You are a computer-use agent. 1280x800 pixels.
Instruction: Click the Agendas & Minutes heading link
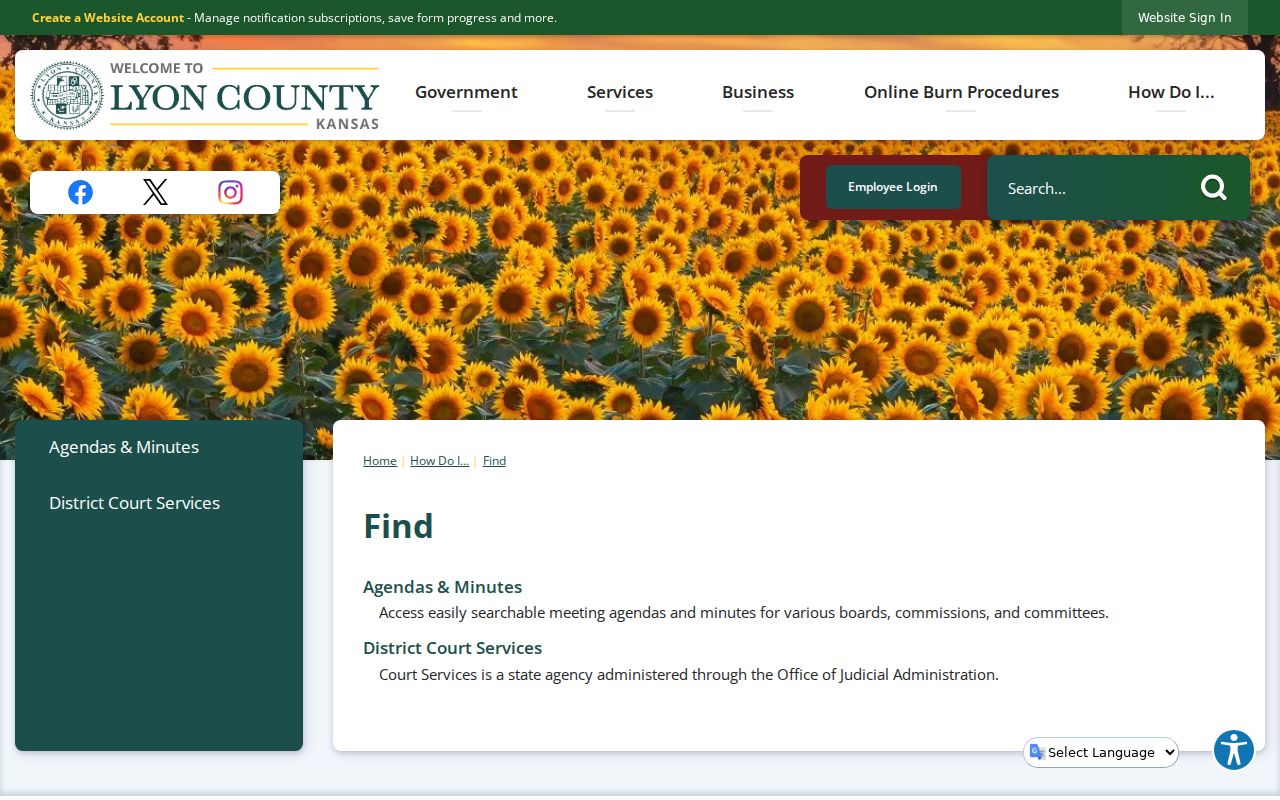click(x=442, y=587)
